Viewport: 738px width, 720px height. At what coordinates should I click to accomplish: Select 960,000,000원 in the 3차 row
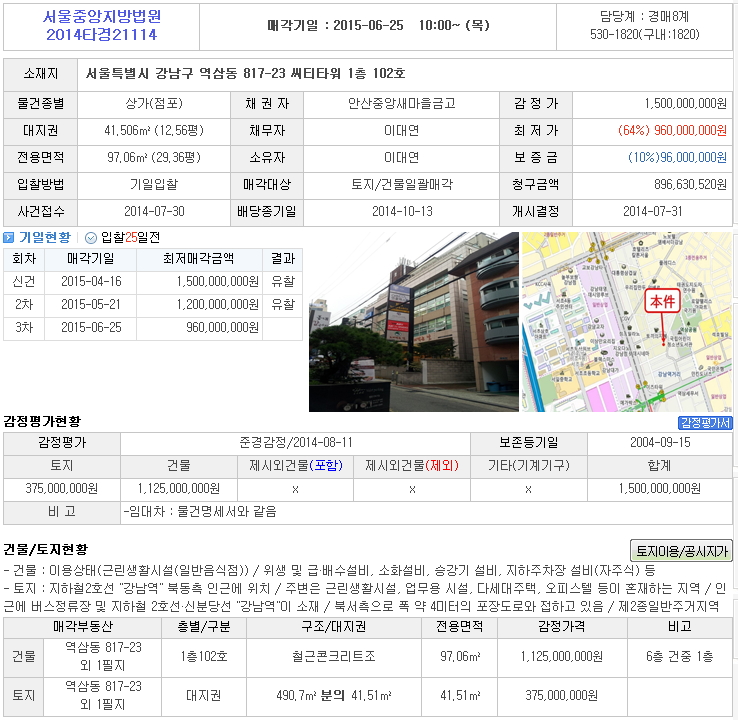pyautogui.click(x=222, y=328)
